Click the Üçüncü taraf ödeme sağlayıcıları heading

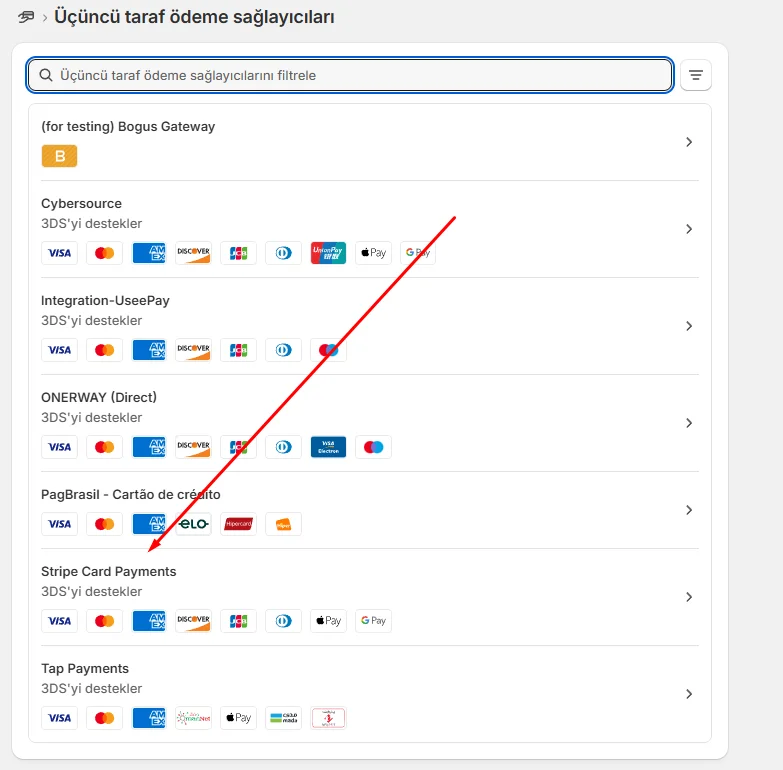click(x=194, y=17)
